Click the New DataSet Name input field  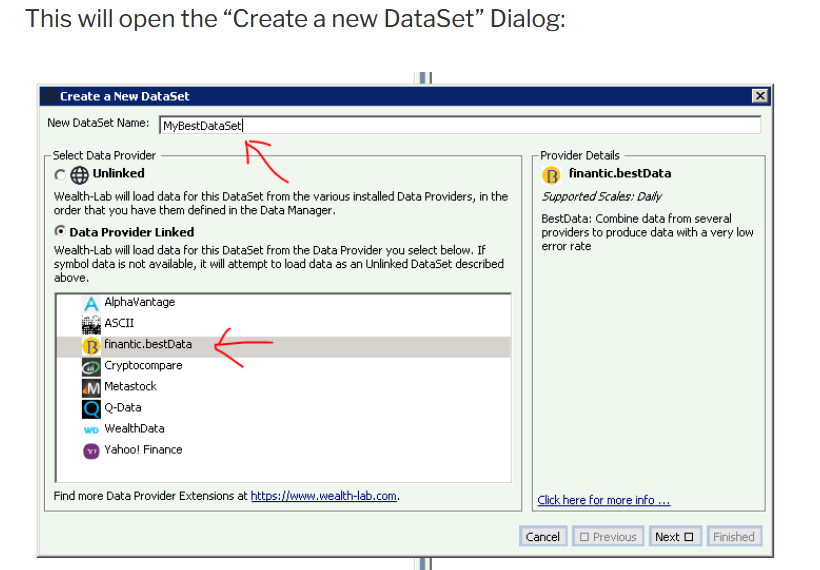click(x=460, y=126)
